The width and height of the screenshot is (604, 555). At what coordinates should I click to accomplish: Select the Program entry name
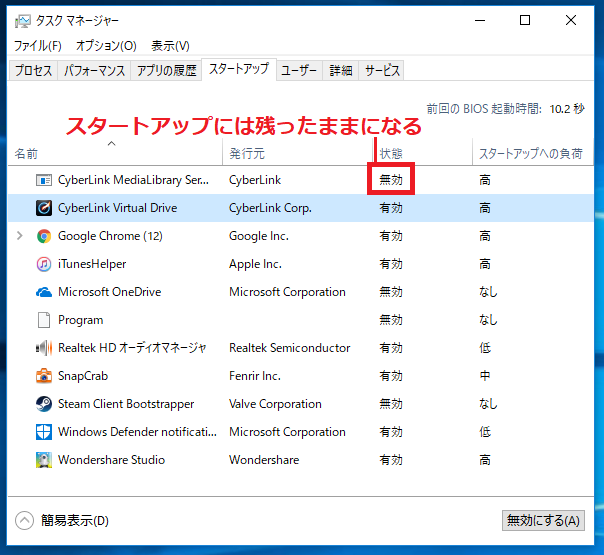[x=81, y=320]
